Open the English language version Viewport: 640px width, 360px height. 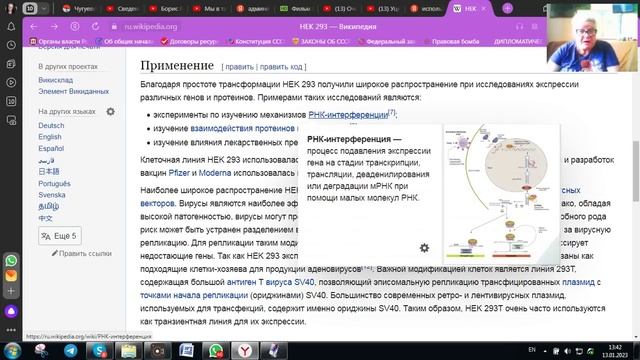[50, 137]
